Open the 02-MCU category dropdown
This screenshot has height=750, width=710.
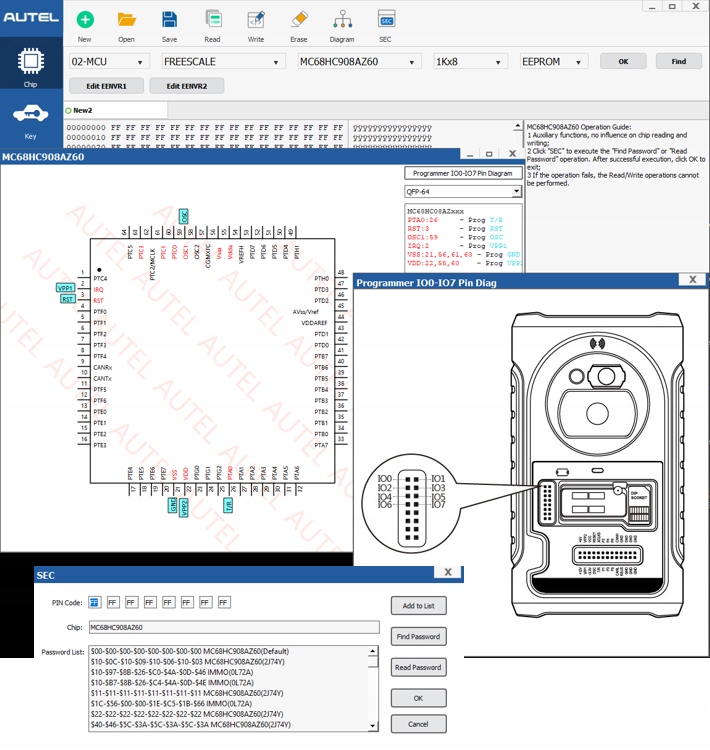(x=109, y=62)
